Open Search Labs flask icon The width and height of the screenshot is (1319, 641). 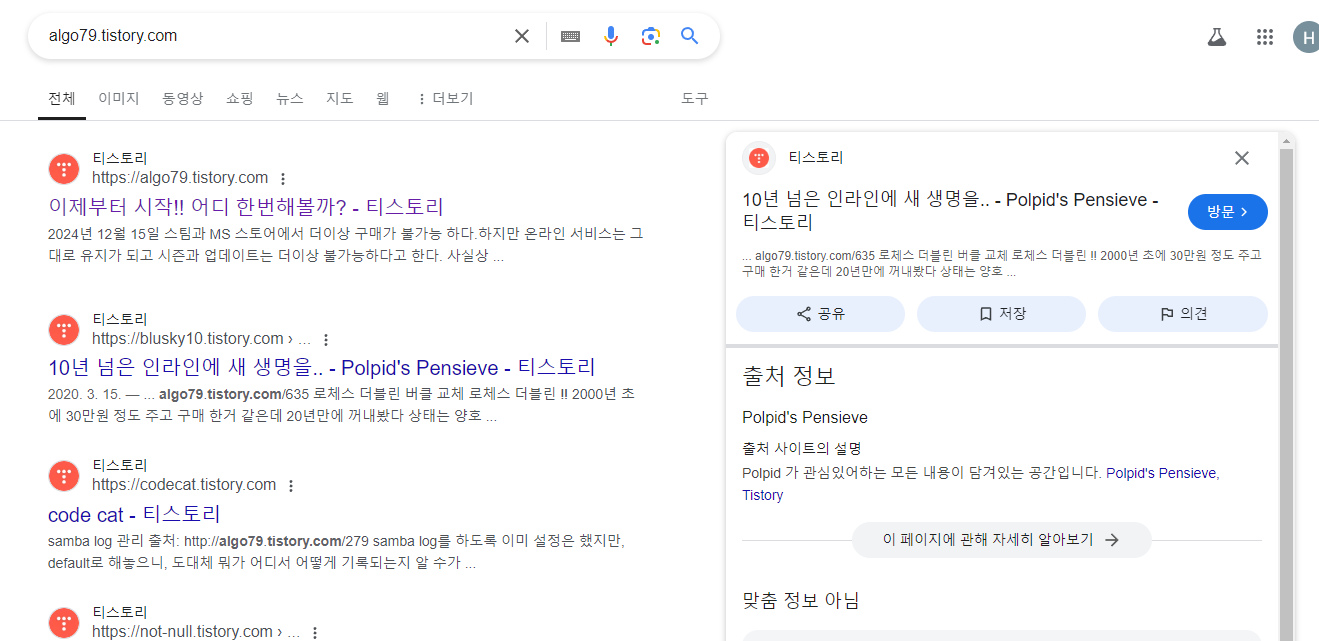tap(1216, 37)
